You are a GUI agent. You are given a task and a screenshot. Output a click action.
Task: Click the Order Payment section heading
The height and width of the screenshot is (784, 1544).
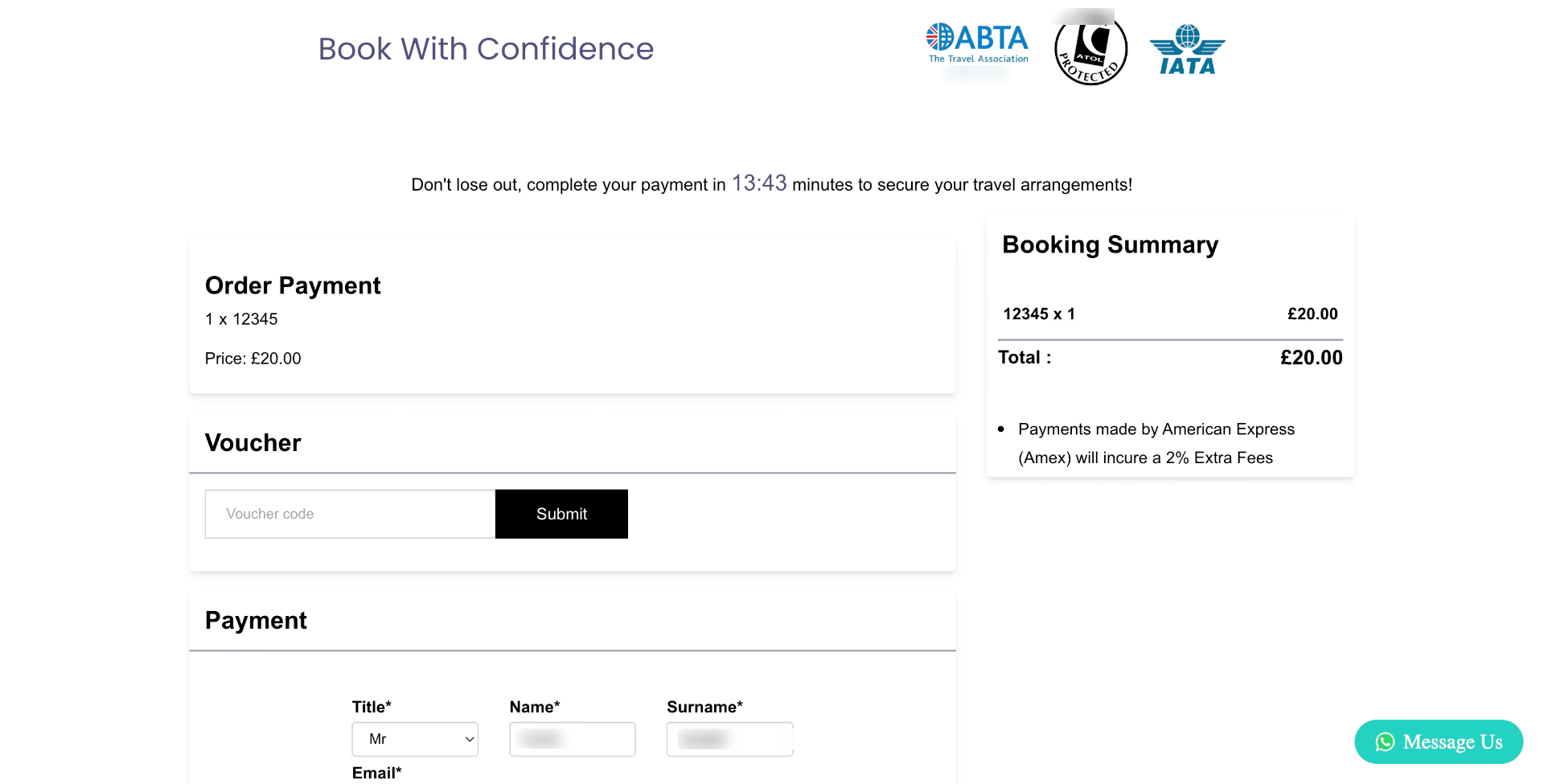point(293,285)
